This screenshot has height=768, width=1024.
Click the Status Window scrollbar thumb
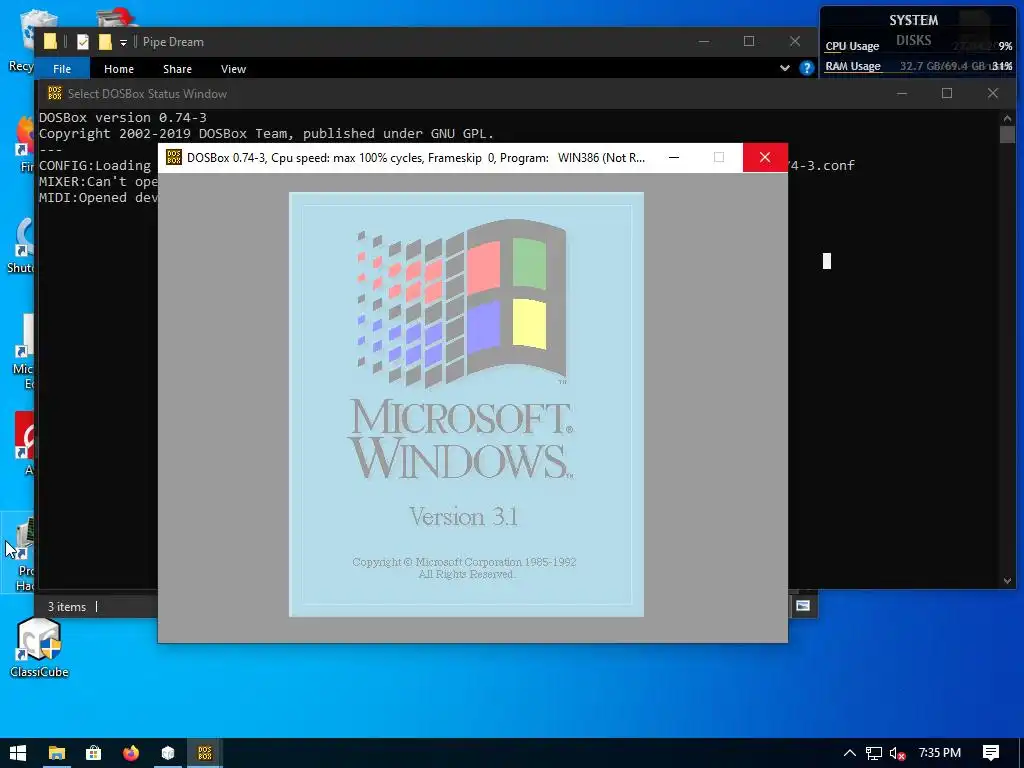pyautogui.click(x=1007, y=134)
